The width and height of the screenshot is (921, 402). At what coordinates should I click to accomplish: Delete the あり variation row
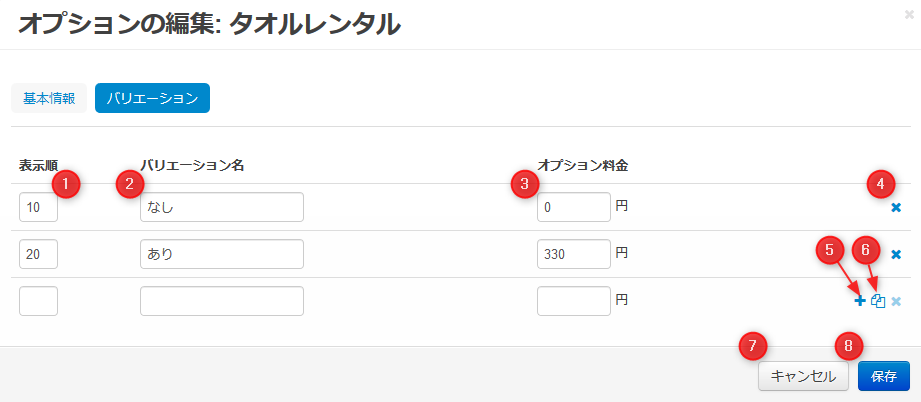tap(896, 254)
